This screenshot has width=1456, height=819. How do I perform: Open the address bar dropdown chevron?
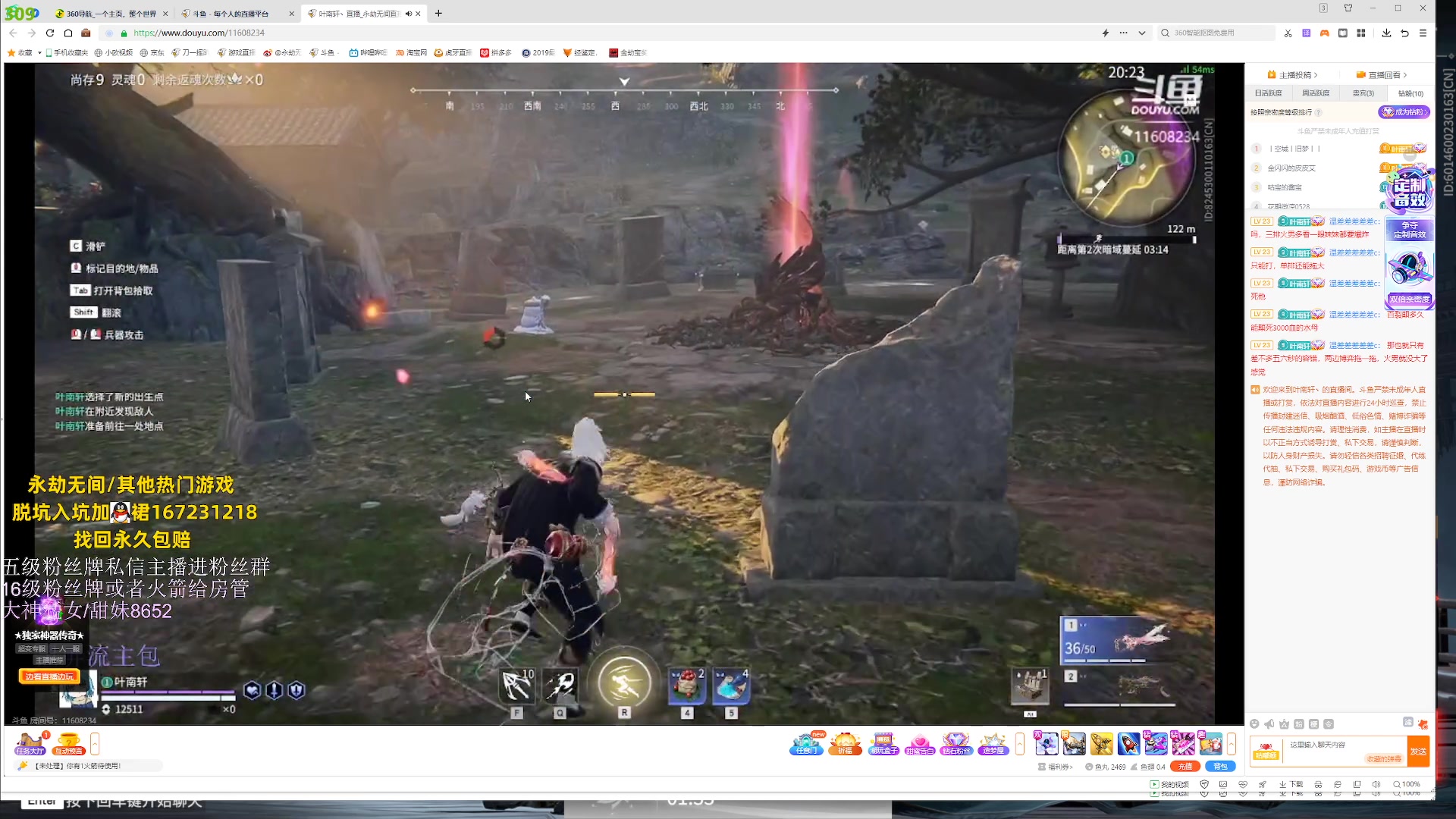pyautogui.click(x=1142, y=33)
